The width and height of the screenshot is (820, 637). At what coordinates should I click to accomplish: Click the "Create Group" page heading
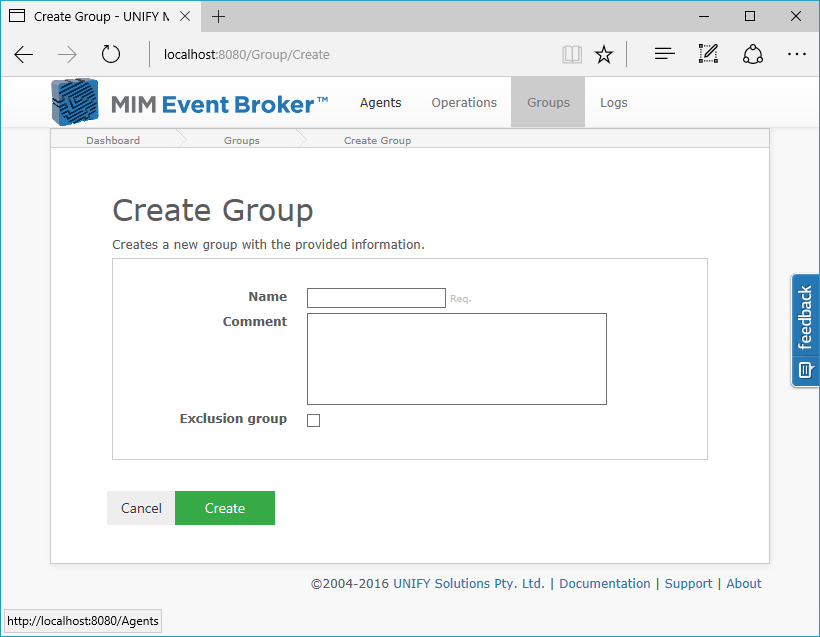tap(213, 210)
